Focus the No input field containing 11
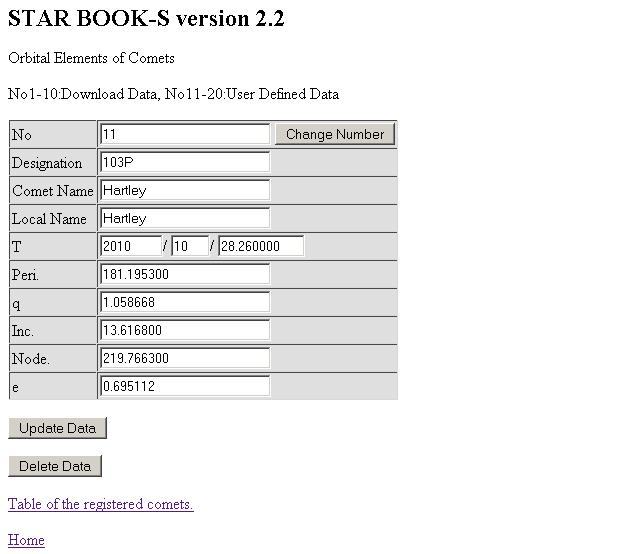 click(x=184, y=134)
